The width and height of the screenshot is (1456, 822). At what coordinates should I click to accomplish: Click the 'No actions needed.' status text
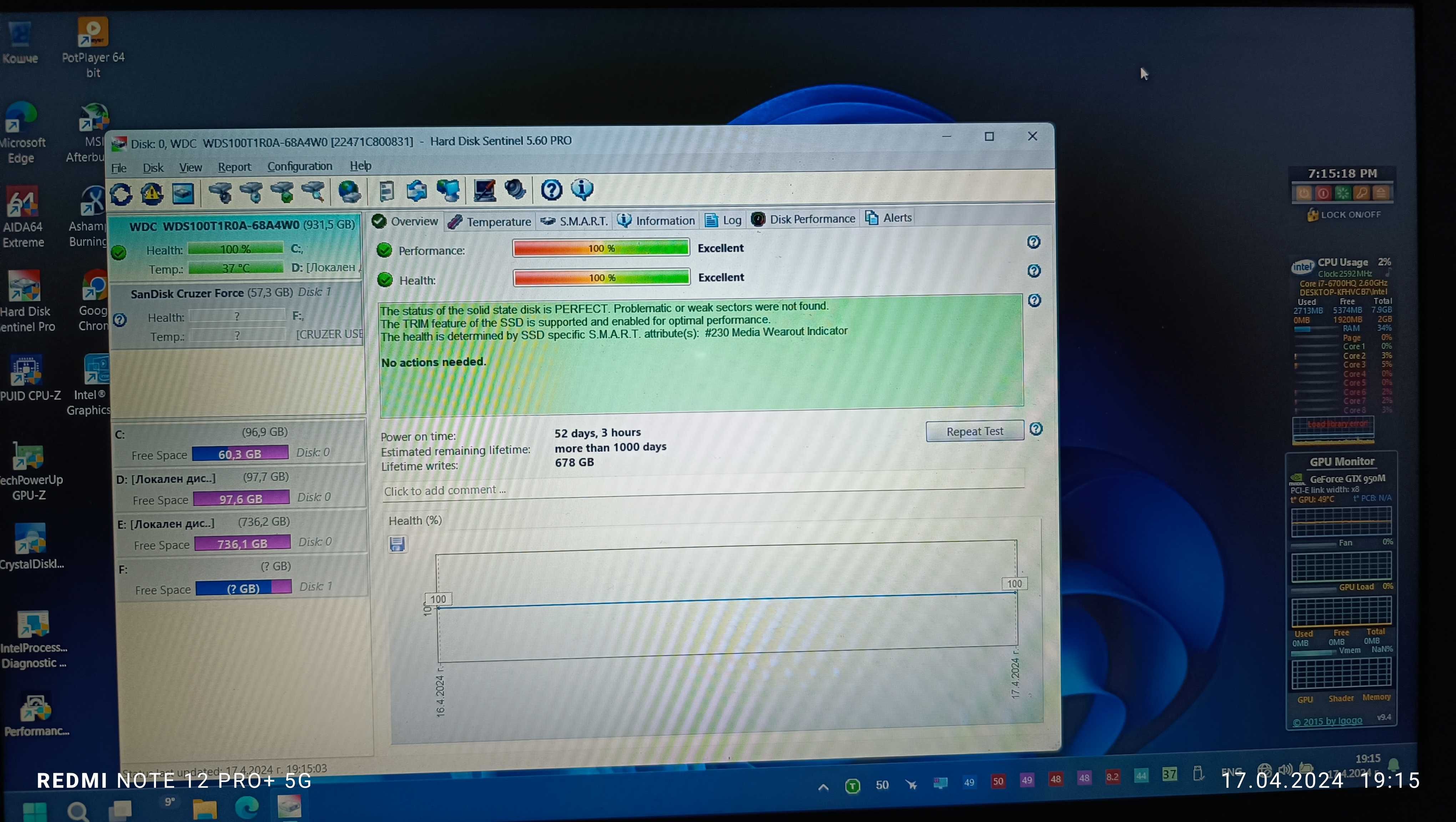[434, 362]
